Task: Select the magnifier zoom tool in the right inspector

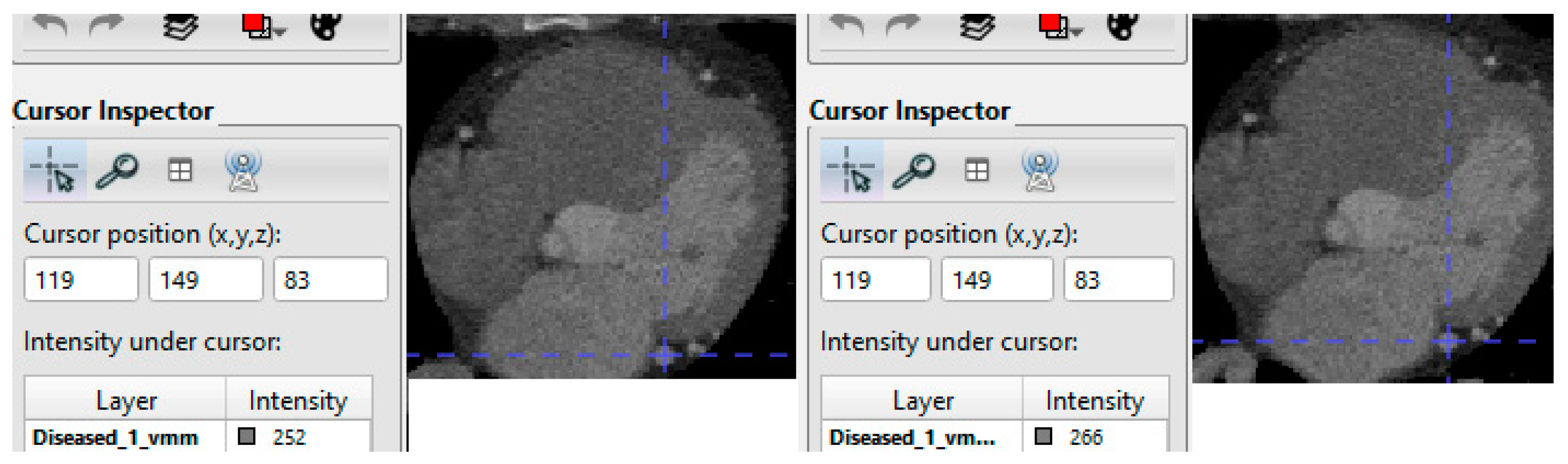Action: point(914,172)
